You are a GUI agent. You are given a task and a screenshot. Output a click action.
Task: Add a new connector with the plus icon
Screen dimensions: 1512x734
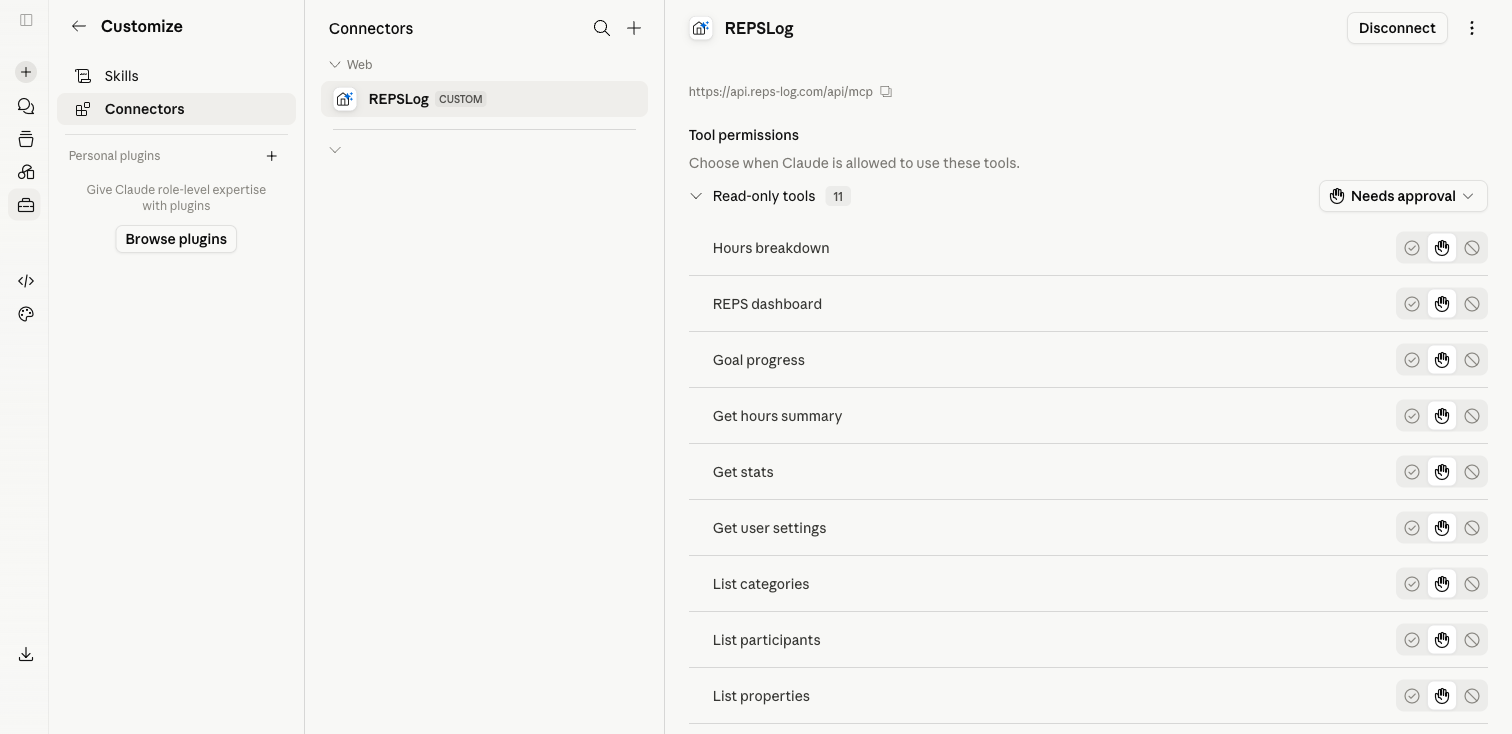634,28
